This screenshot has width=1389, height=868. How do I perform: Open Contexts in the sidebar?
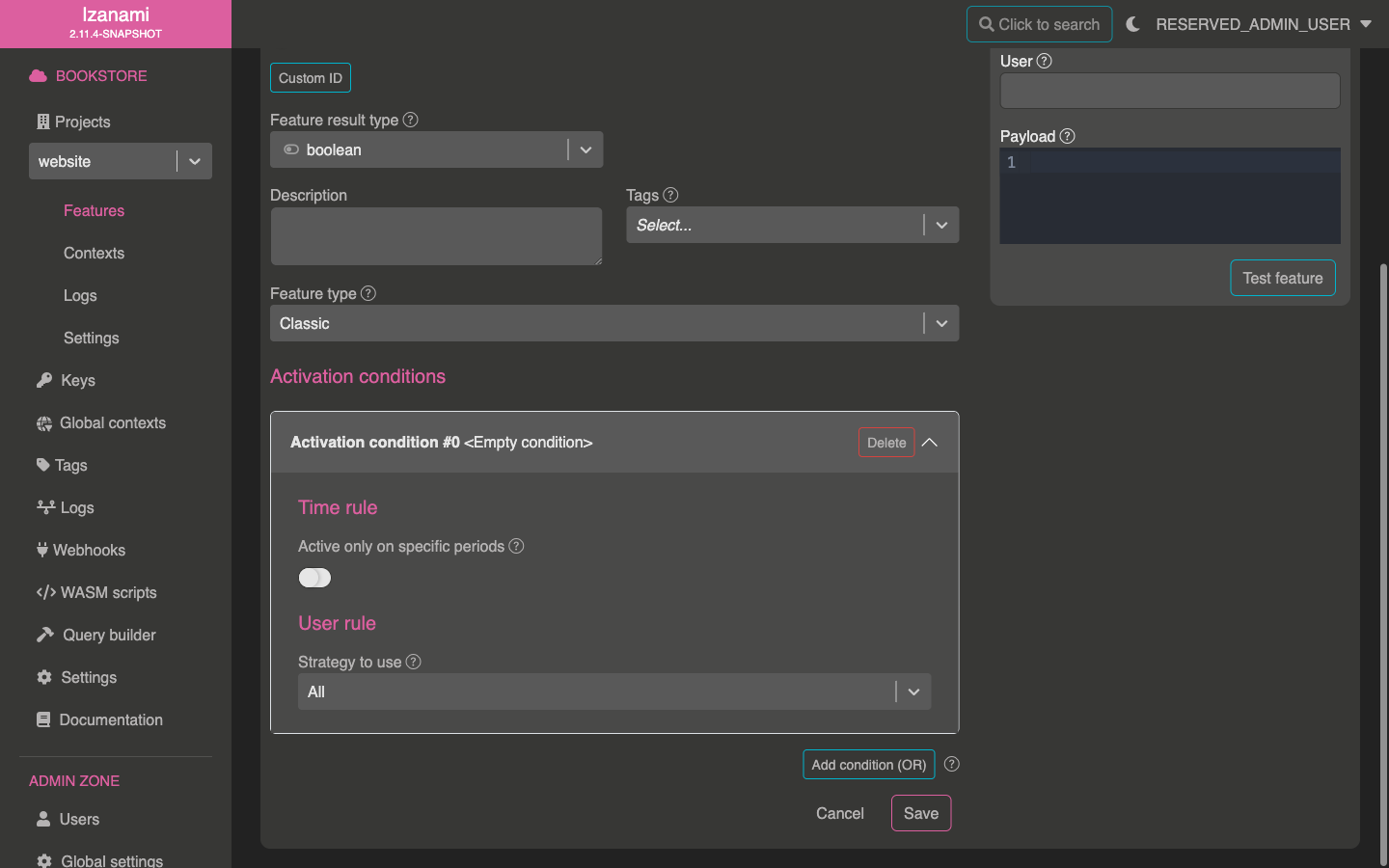click(x=94, y=253)
